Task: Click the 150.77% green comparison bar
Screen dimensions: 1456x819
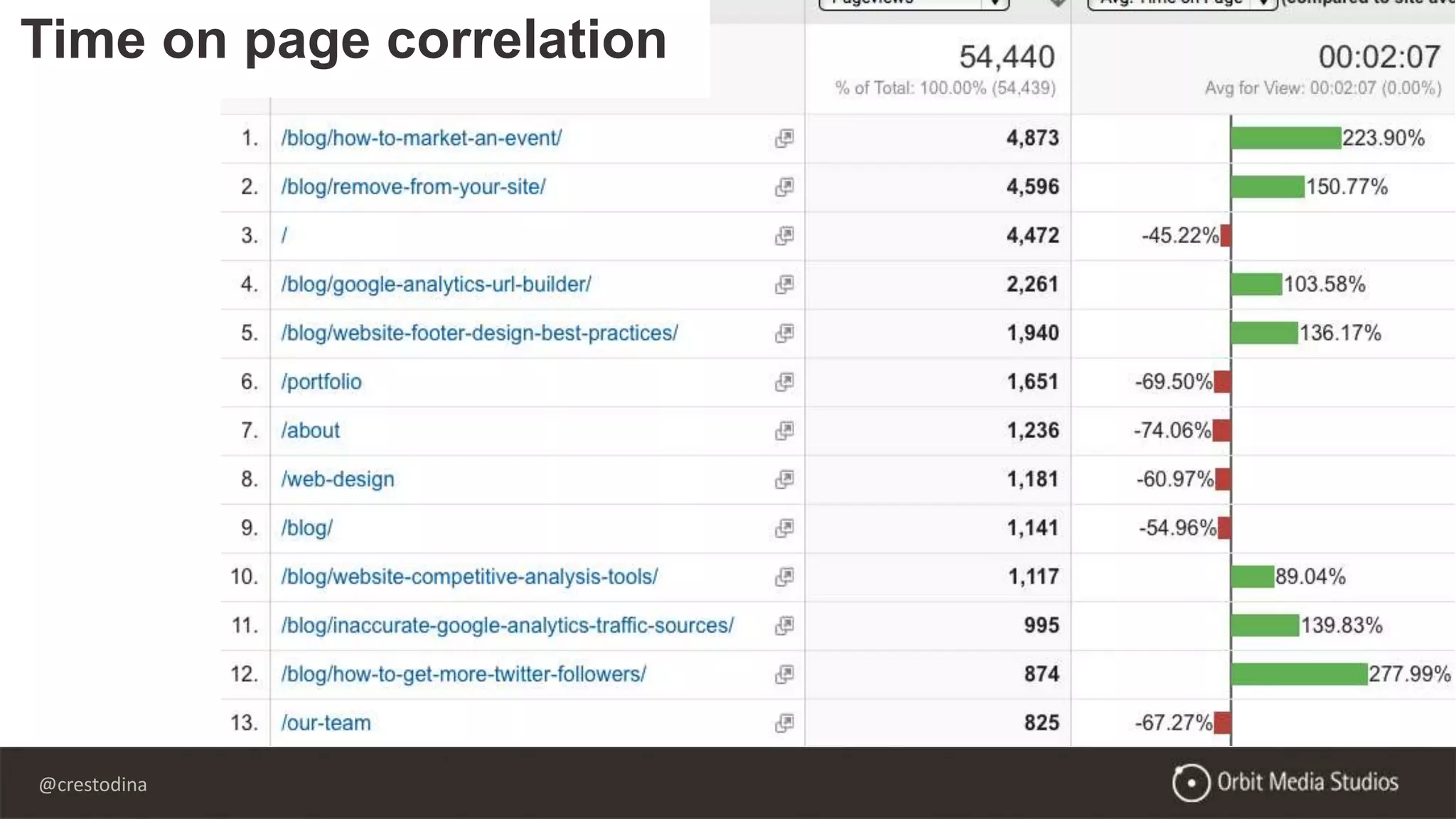Action: pyautogui.click(x=1268, y=187)
